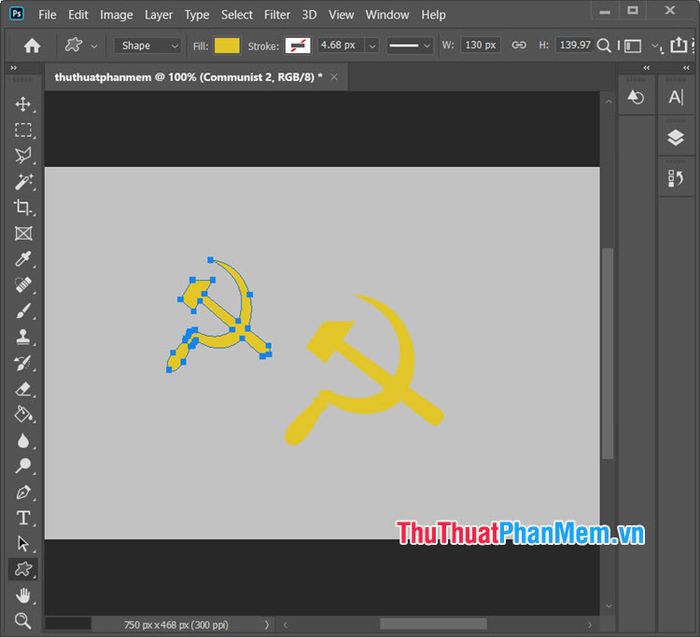Select the Brush tool

click(23, 311)
